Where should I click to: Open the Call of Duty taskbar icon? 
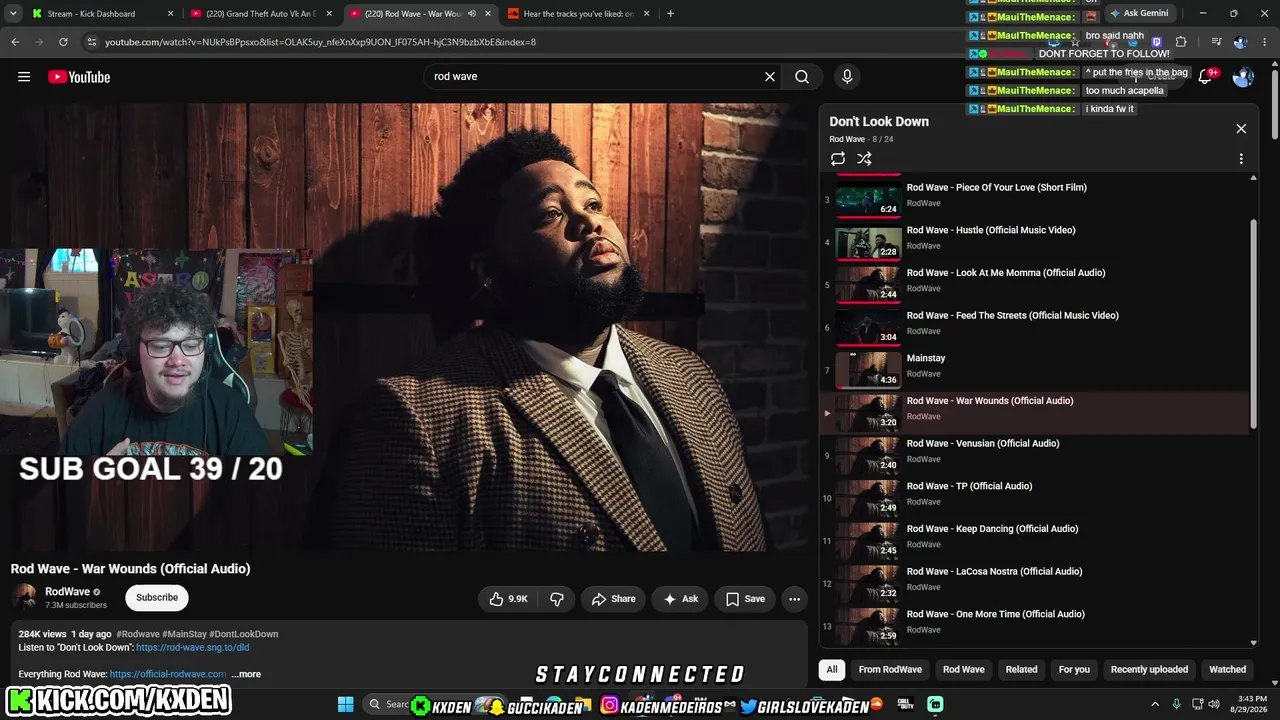tap(905, 704)
